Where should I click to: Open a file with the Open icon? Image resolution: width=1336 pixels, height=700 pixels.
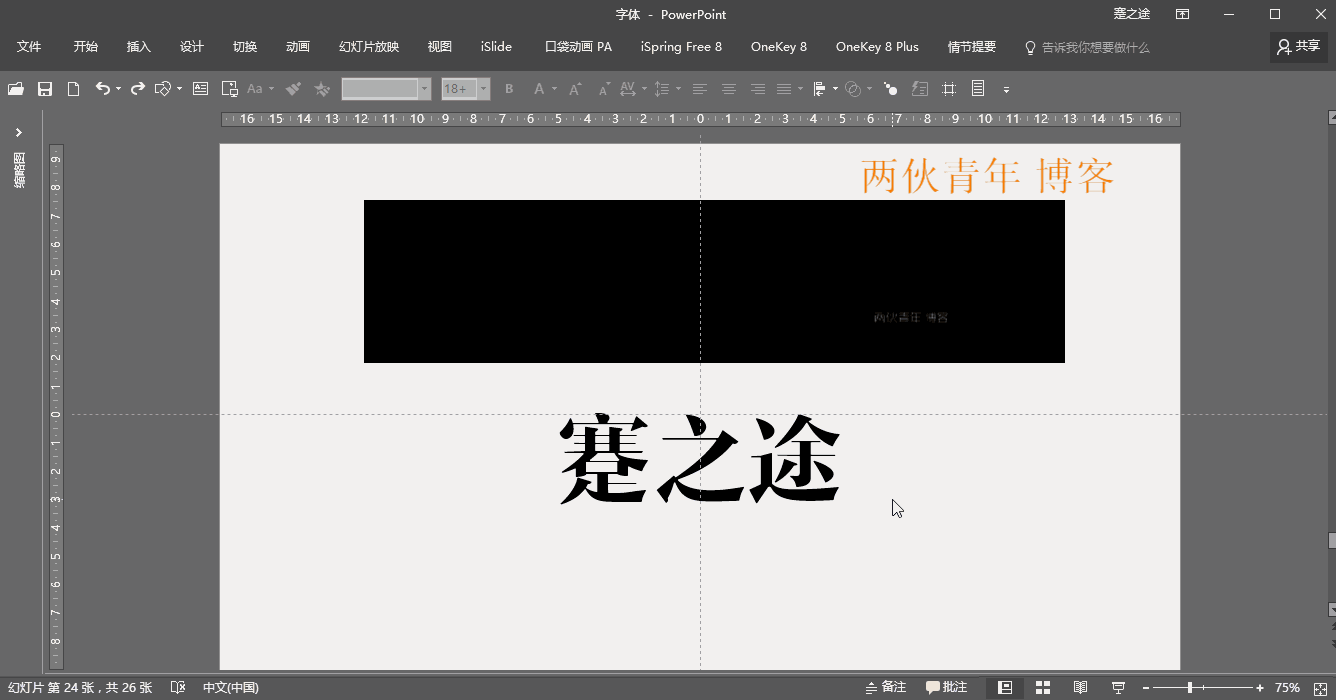coord(14,88)
